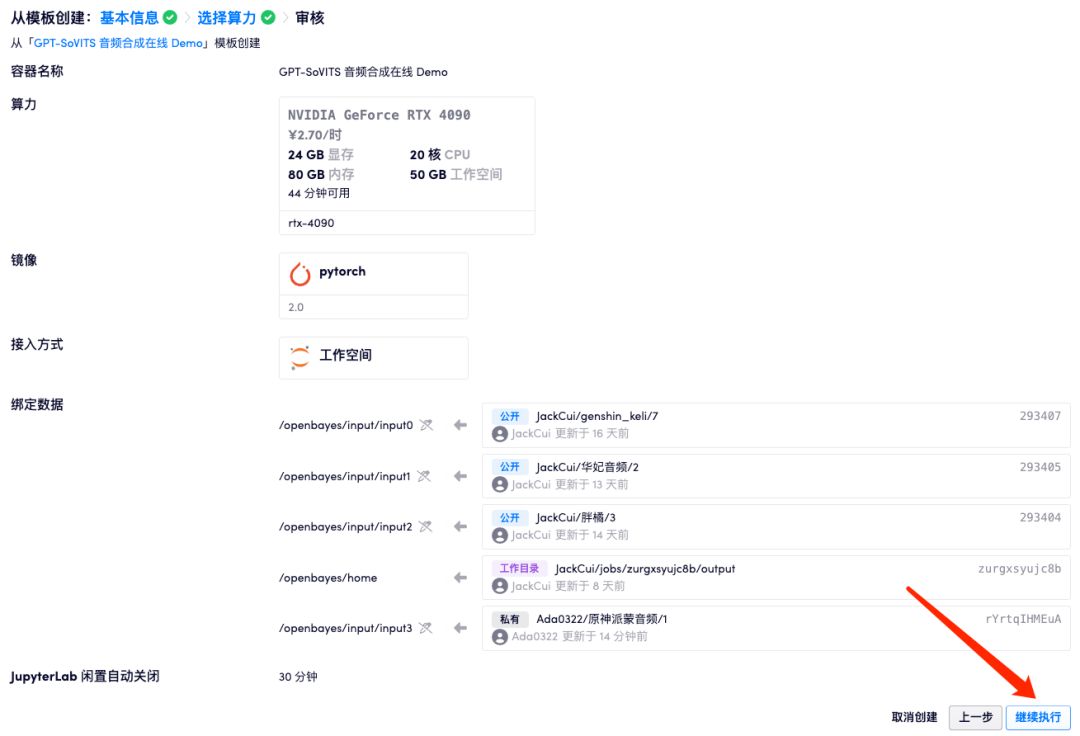The width and height of the screenshot is (1080, 736).
Task: Click user avatar in 华妃音频 dataset card
Action: 500,485
